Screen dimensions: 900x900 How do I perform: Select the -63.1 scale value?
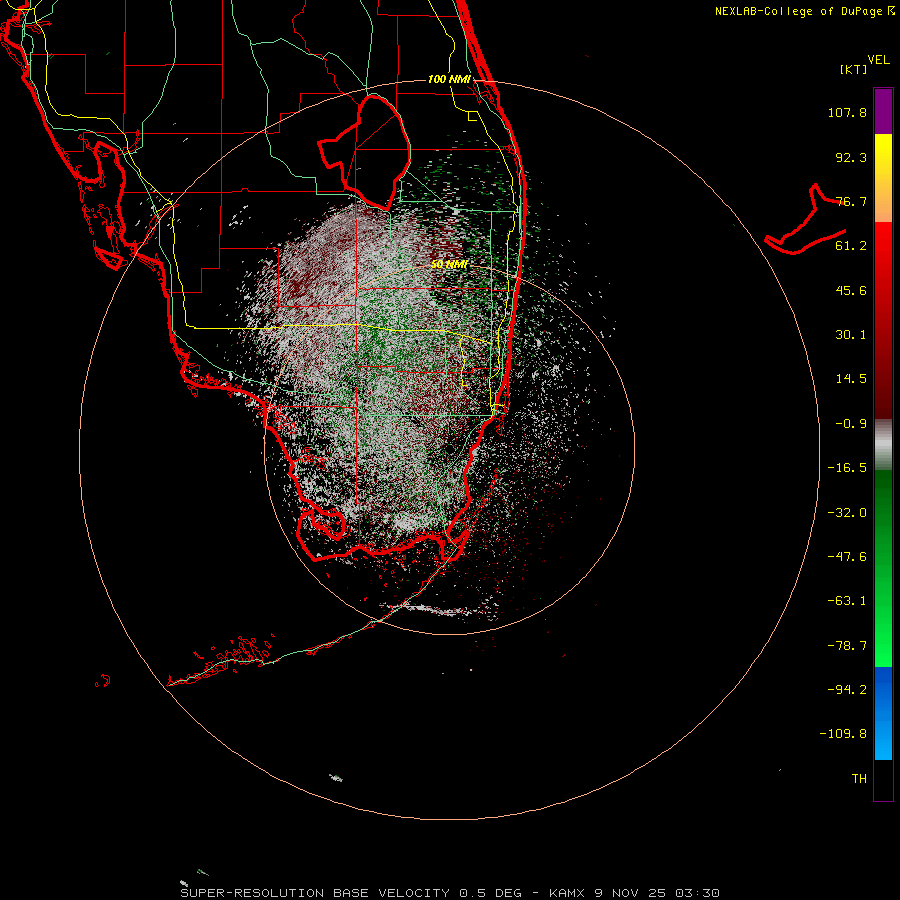pos(847,601)
